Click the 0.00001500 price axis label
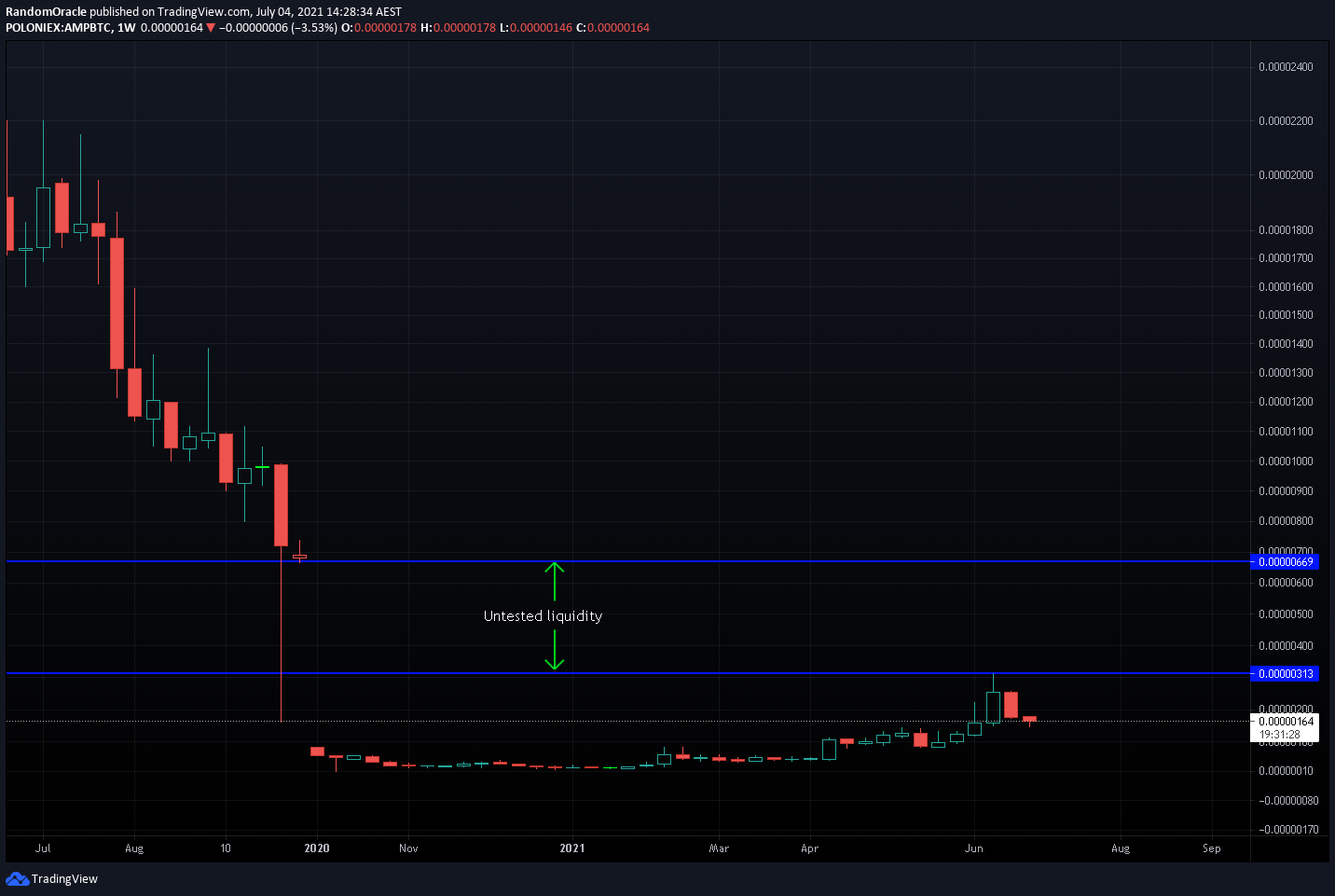The image size is (1335, 896). pos(1286,315)
